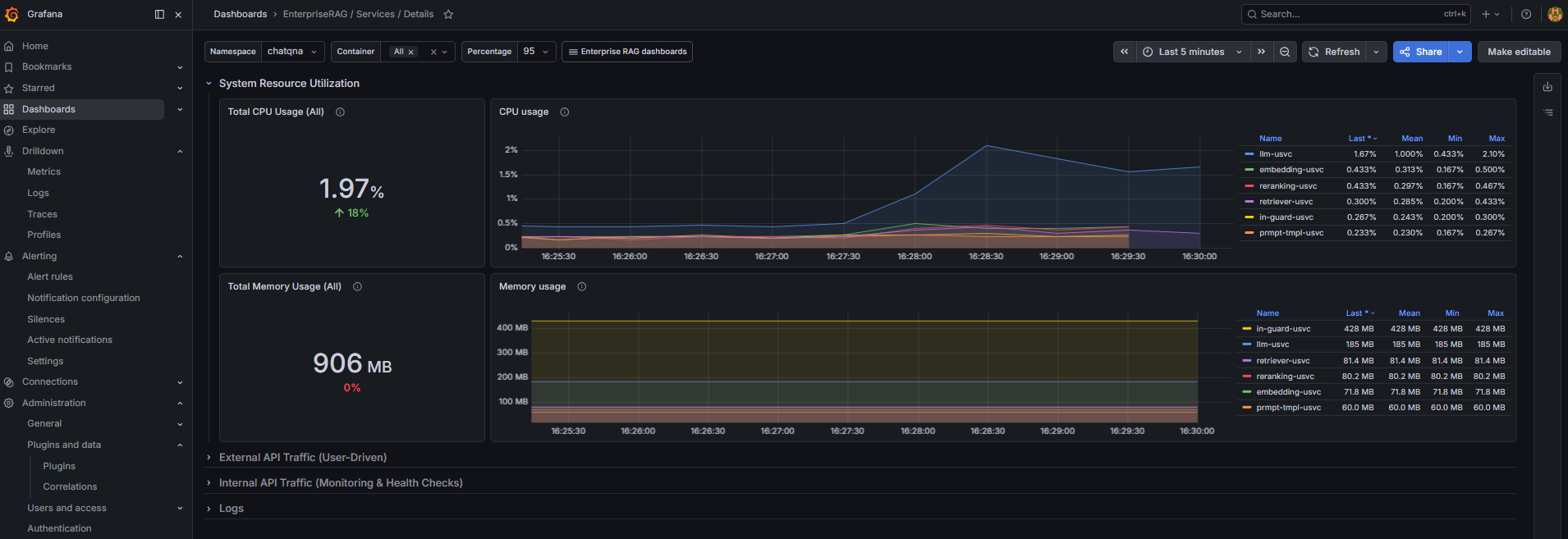
Task: Go to Dashboards breadcrumb
Action: [x=241, y=14]
